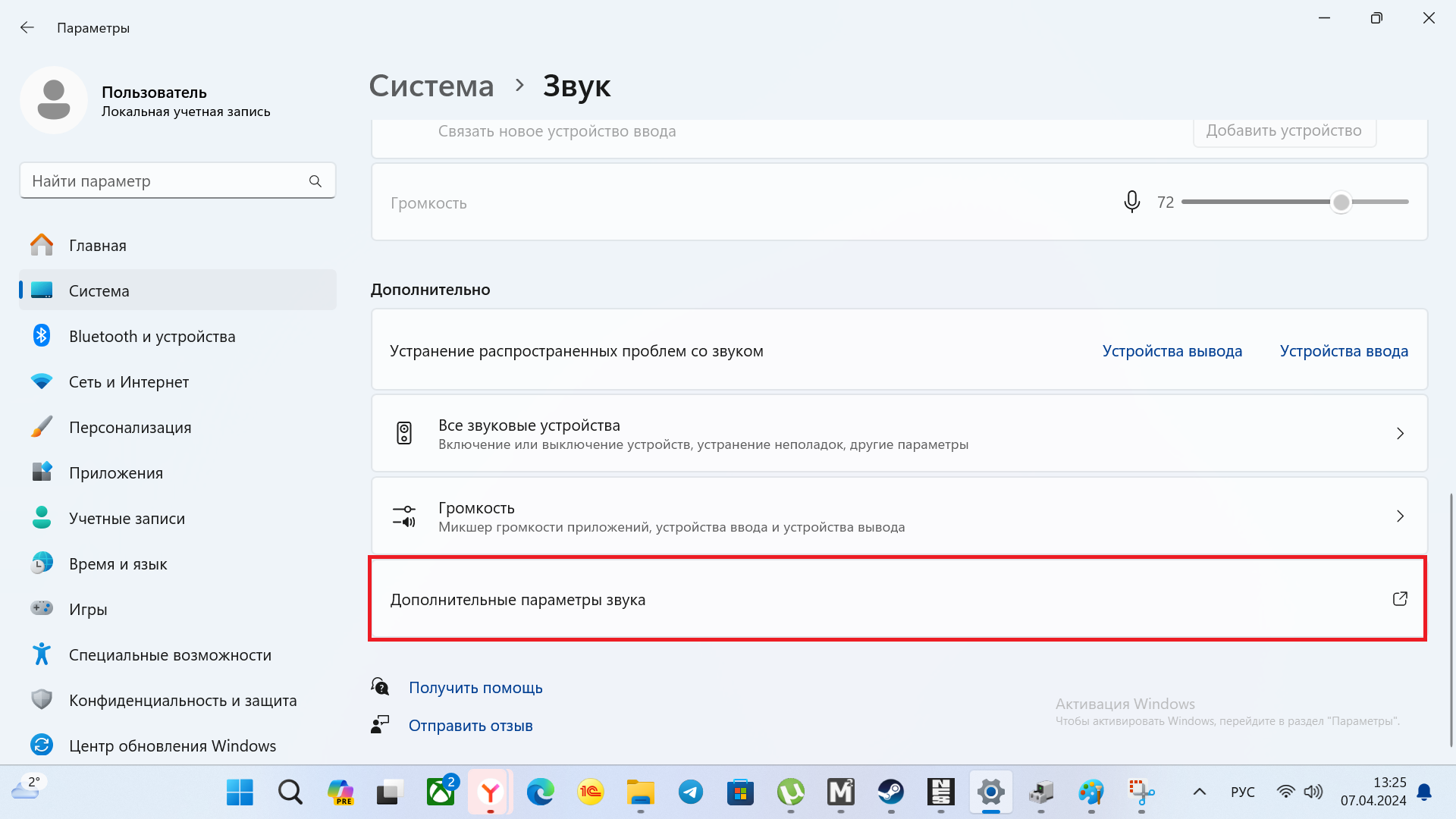Click Получить помощь link
This screenshot has width=1456, height=819.
tap(475, 688)
